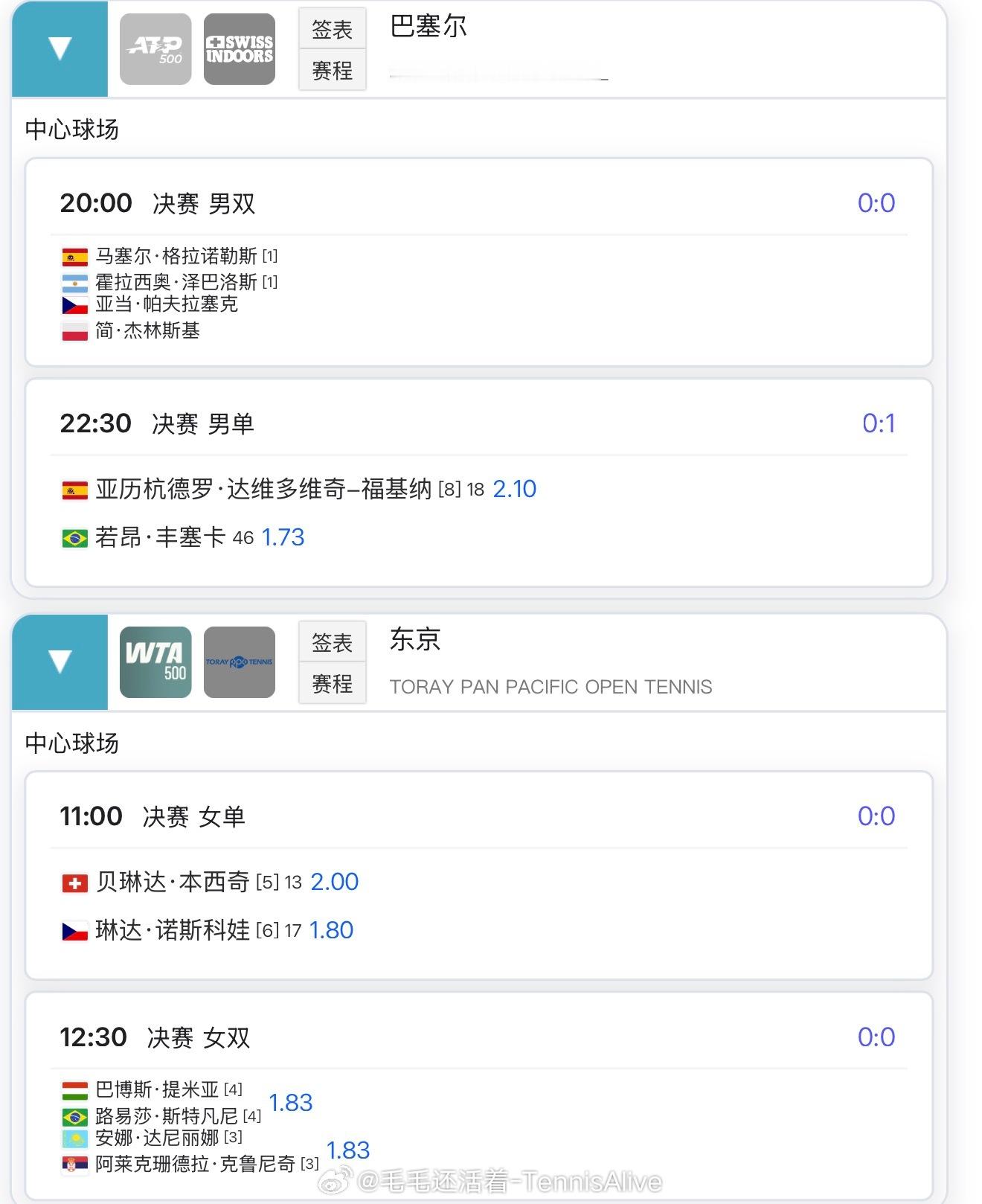982x1204 pixels.
Task: Collapse the Tokyo tournament section arrow
Action: click(60, 662)
